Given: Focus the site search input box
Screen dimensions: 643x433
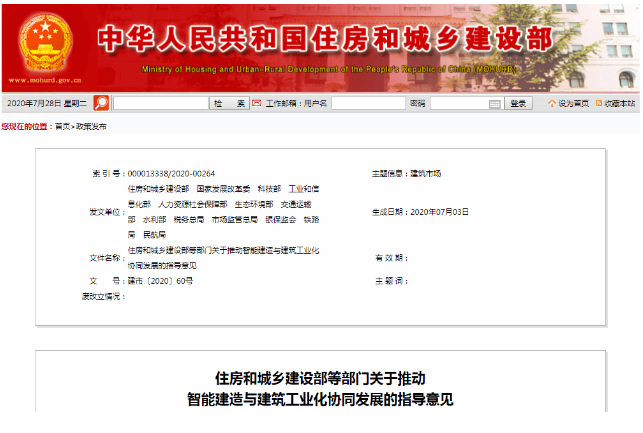Looking at the screenshot, I should coord(161,103).
